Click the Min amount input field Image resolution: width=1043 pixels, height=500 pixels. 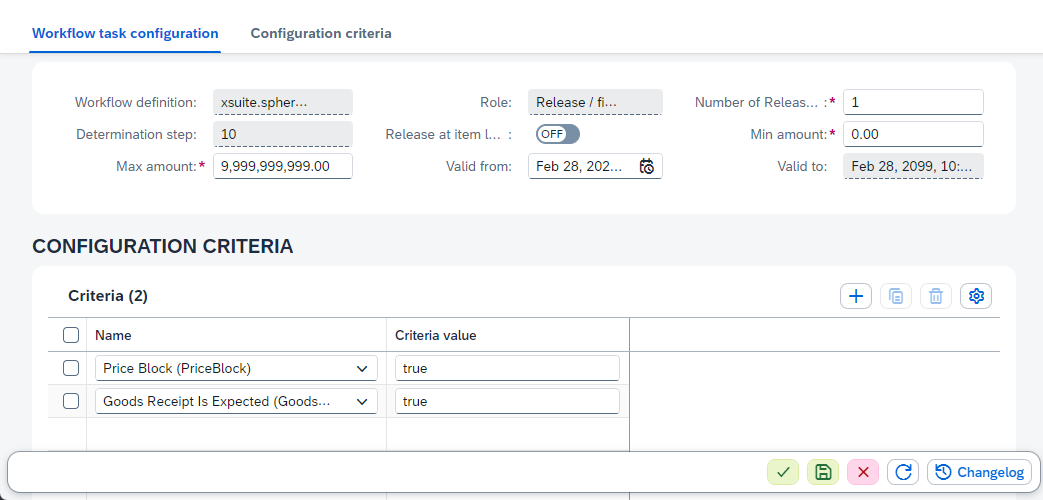coord(912,134)
